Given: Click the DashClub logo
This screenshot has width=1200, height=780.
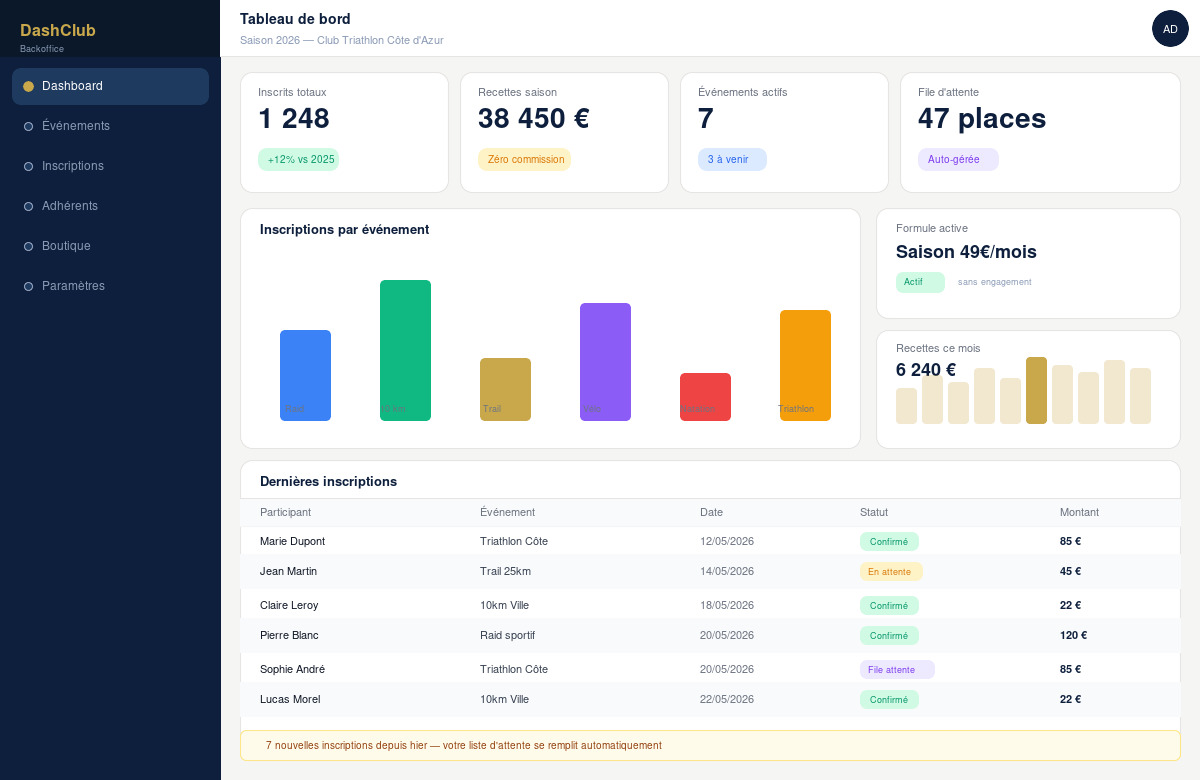Looking at the screenshot, I should (58, 30).
